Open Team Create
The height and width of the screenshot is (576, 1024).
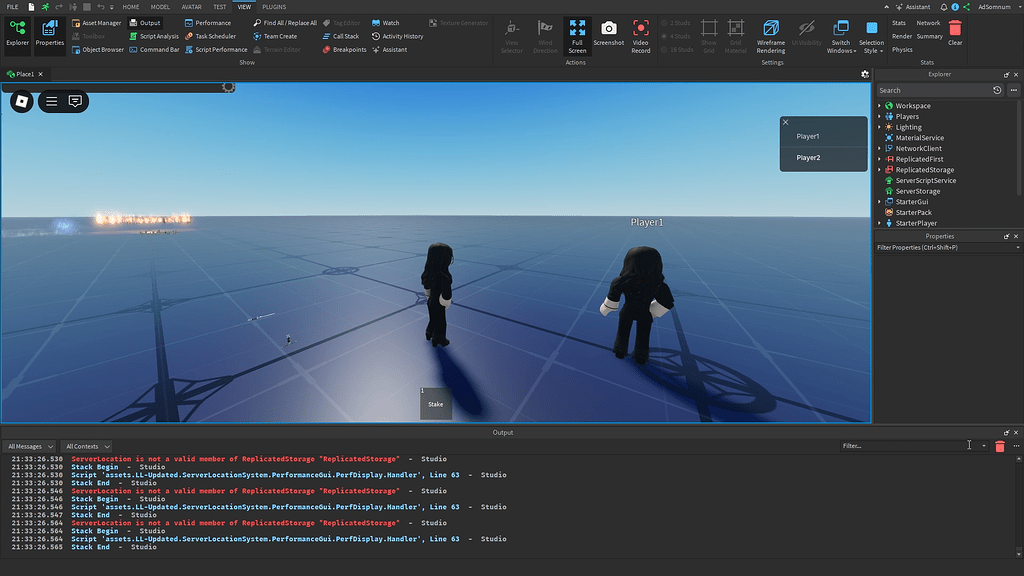[275, 37]
